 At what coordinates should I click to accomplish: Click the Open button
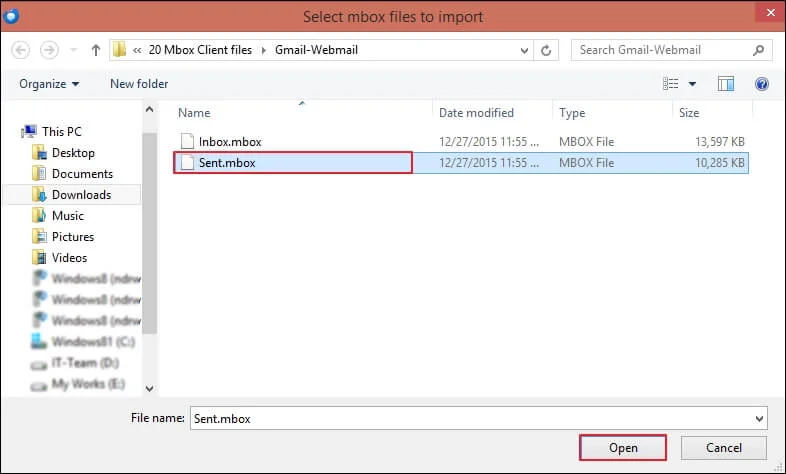click(x=623, y=447)
